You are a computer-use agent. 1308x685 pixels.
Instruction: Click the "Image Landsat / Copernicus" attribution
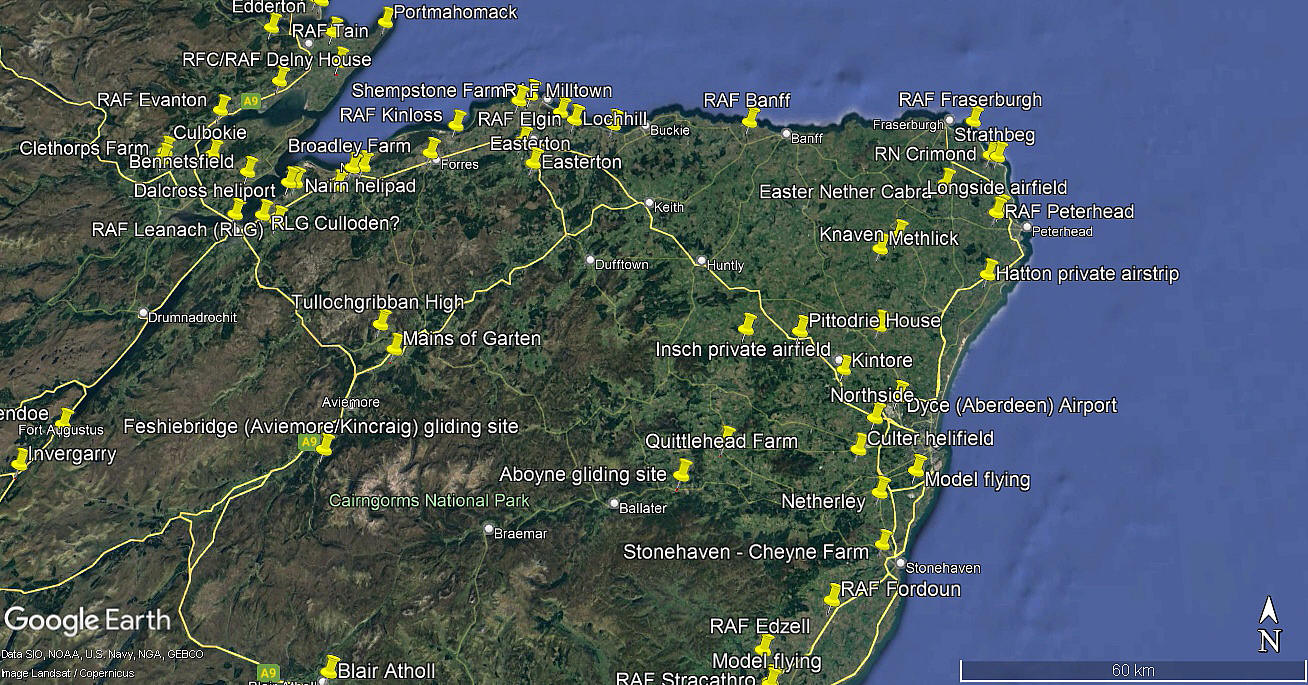pyautogui.click(x=67, y=673)
